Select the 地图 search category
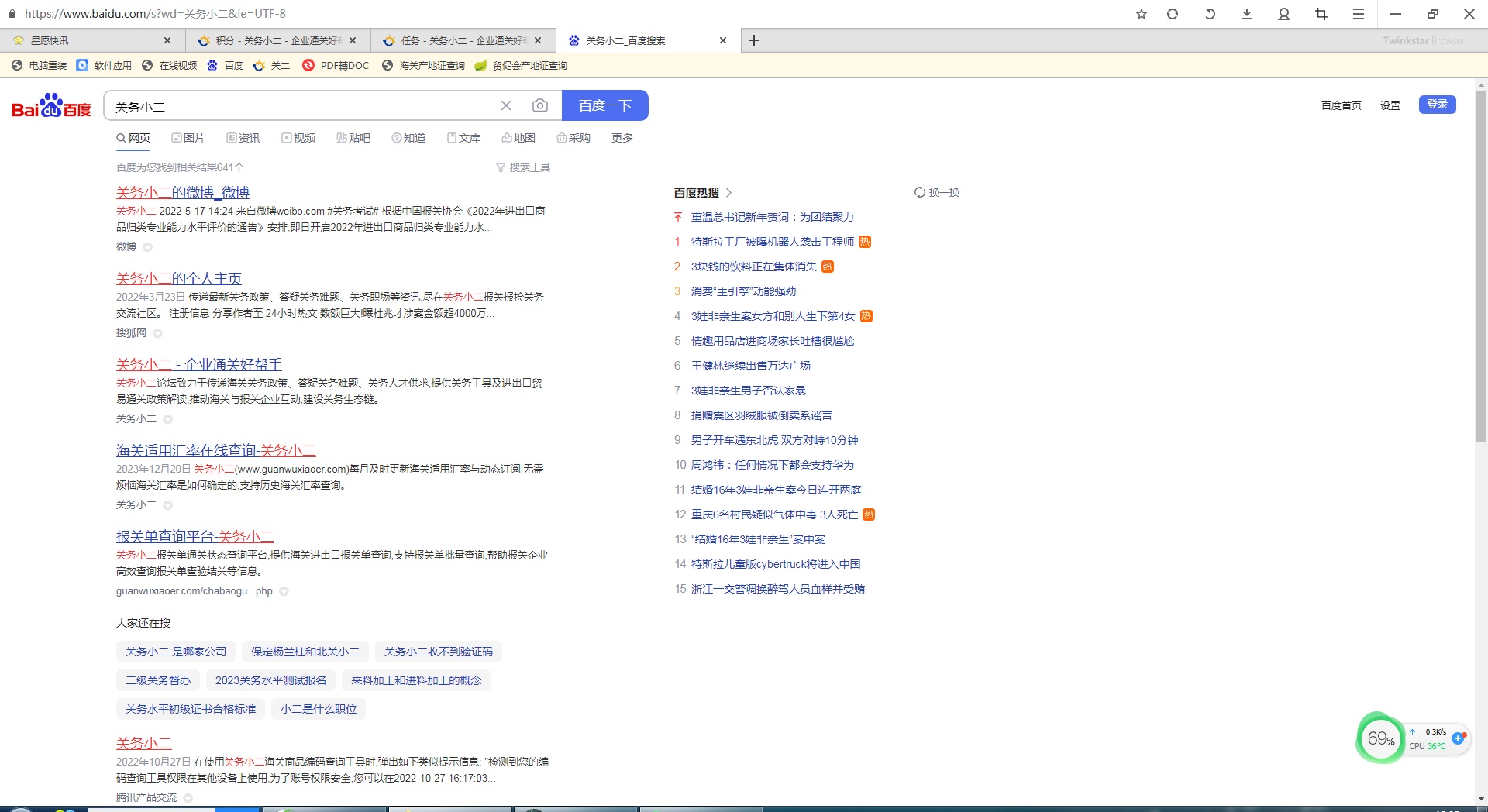 pyautogui.click(x=518, y=138)
